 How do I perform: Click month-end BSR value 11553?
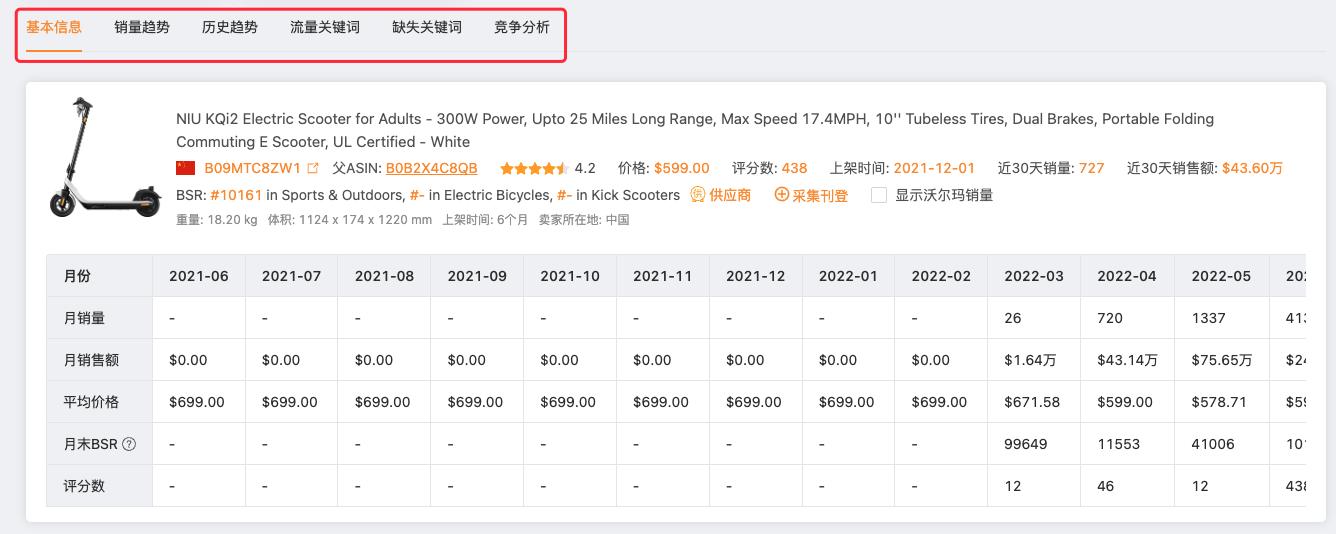pyautogui.click(x=1119, y=444)
